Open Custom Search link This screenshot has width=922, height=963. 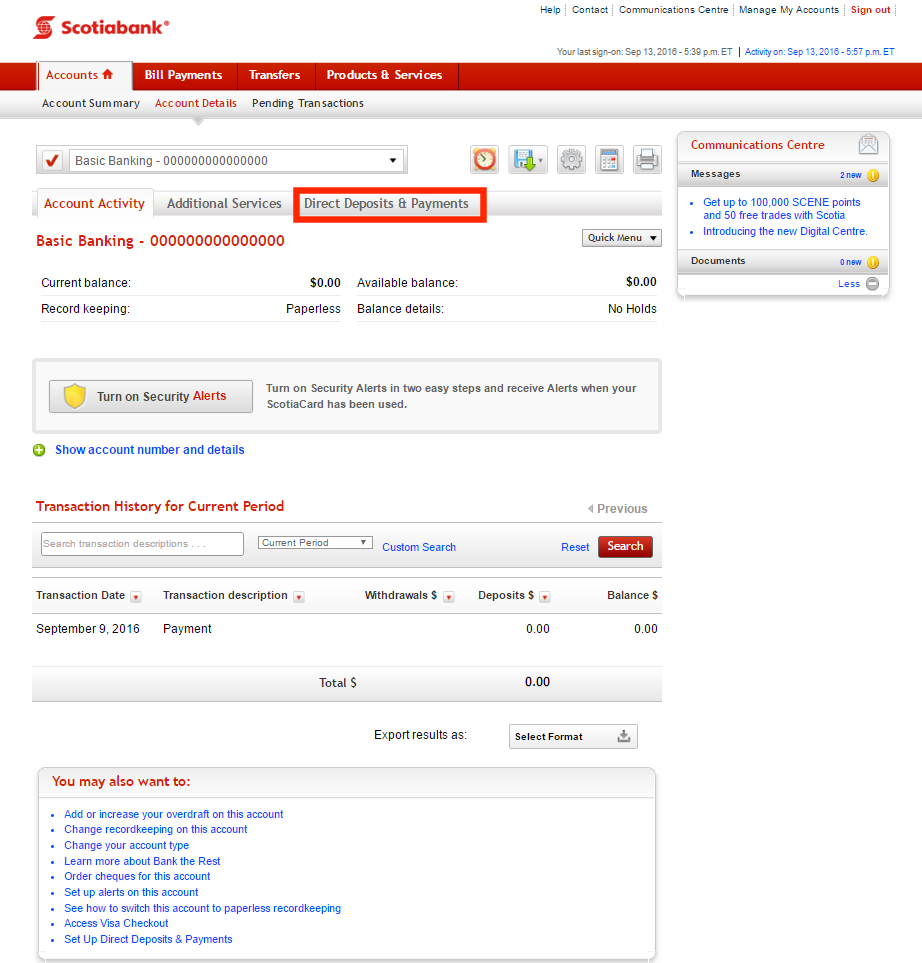click(419, 547)
